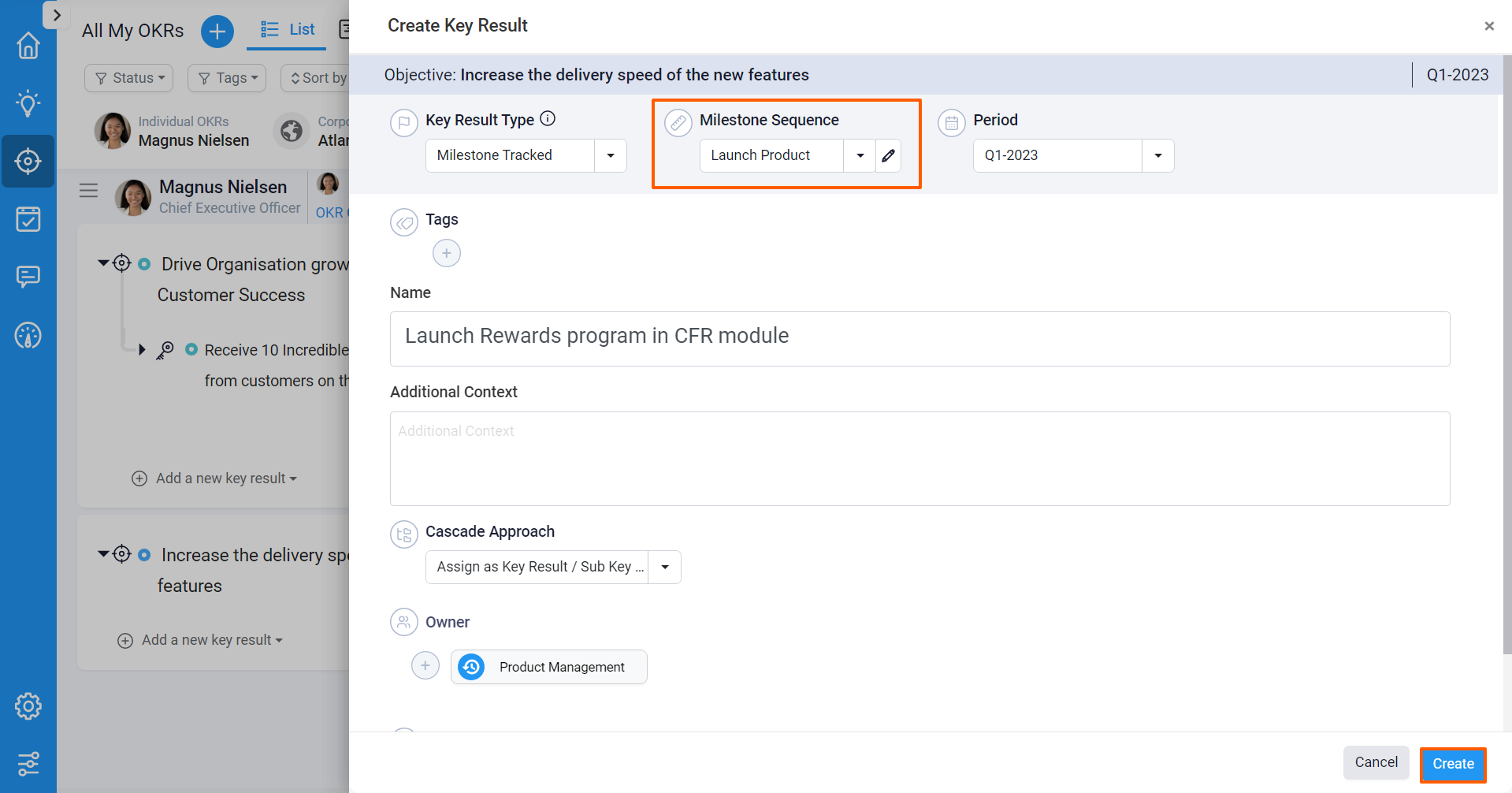
Task: Click the Key Result Type info icon
Action: pos(548,119)
